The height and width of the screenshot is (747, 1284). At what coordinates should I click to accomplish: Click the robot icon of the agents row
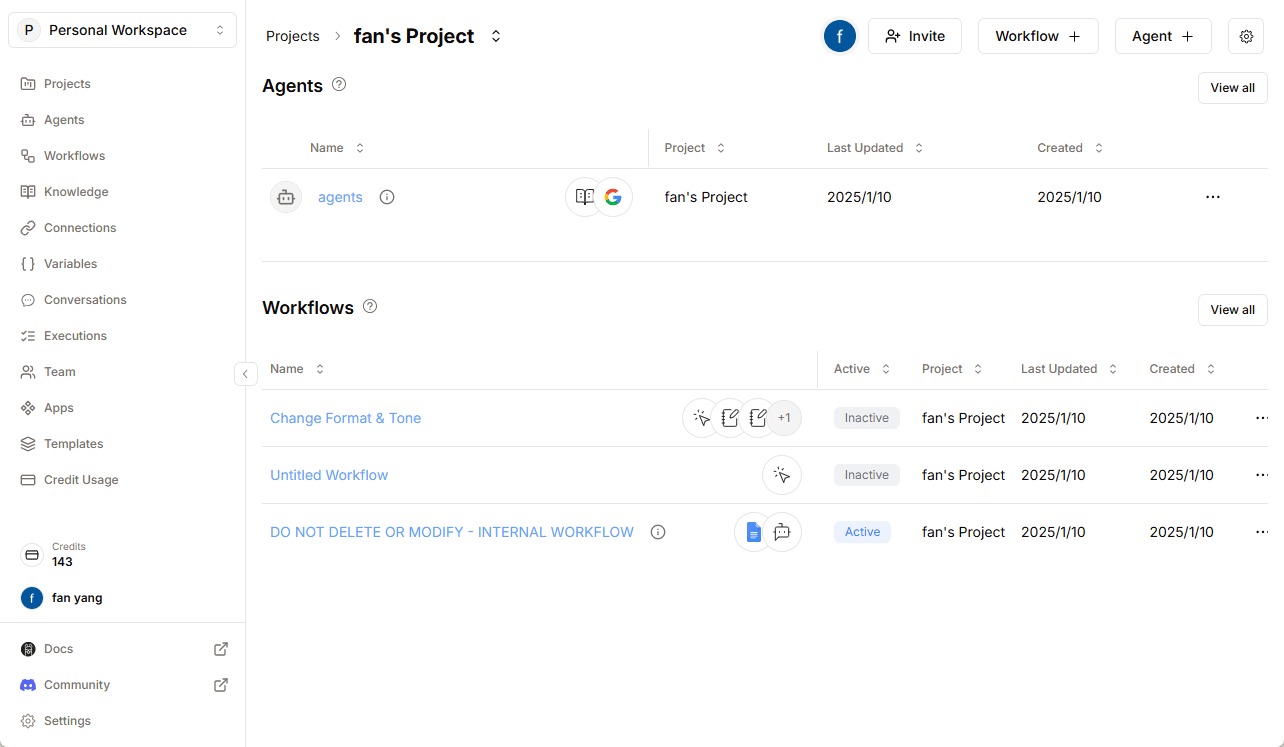coord(286,197)
